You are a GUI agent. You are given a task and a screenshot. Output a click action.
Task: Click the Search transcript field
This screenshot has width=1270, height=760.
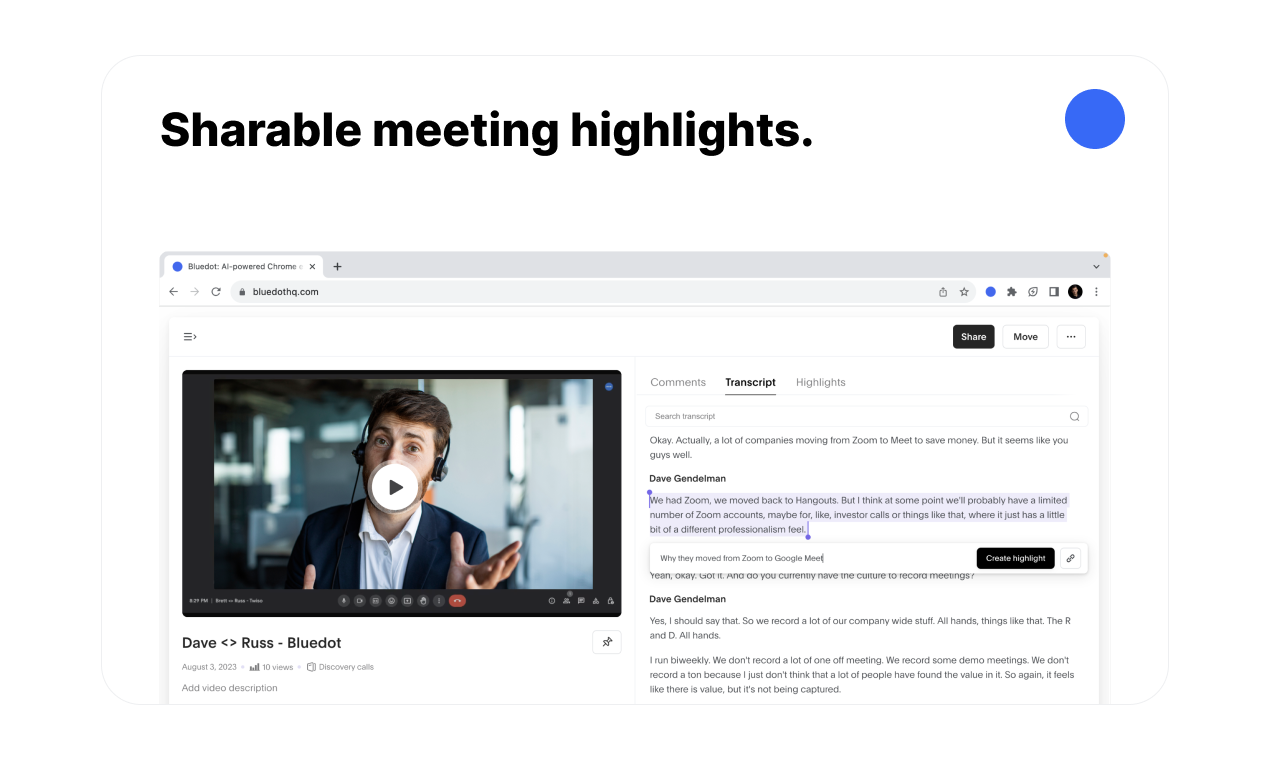point(867,416)
